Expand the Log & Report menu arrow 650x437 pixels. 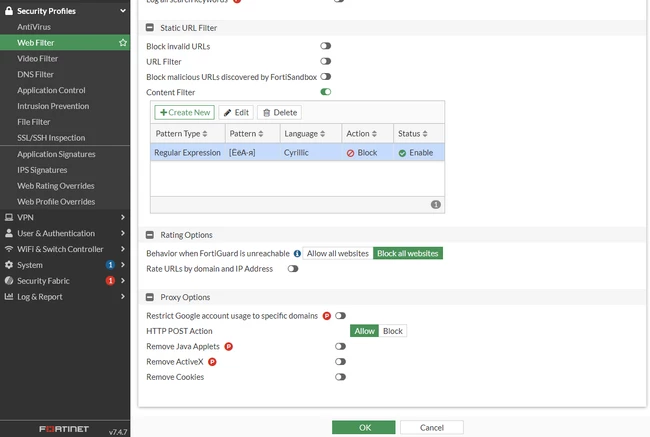123,296
